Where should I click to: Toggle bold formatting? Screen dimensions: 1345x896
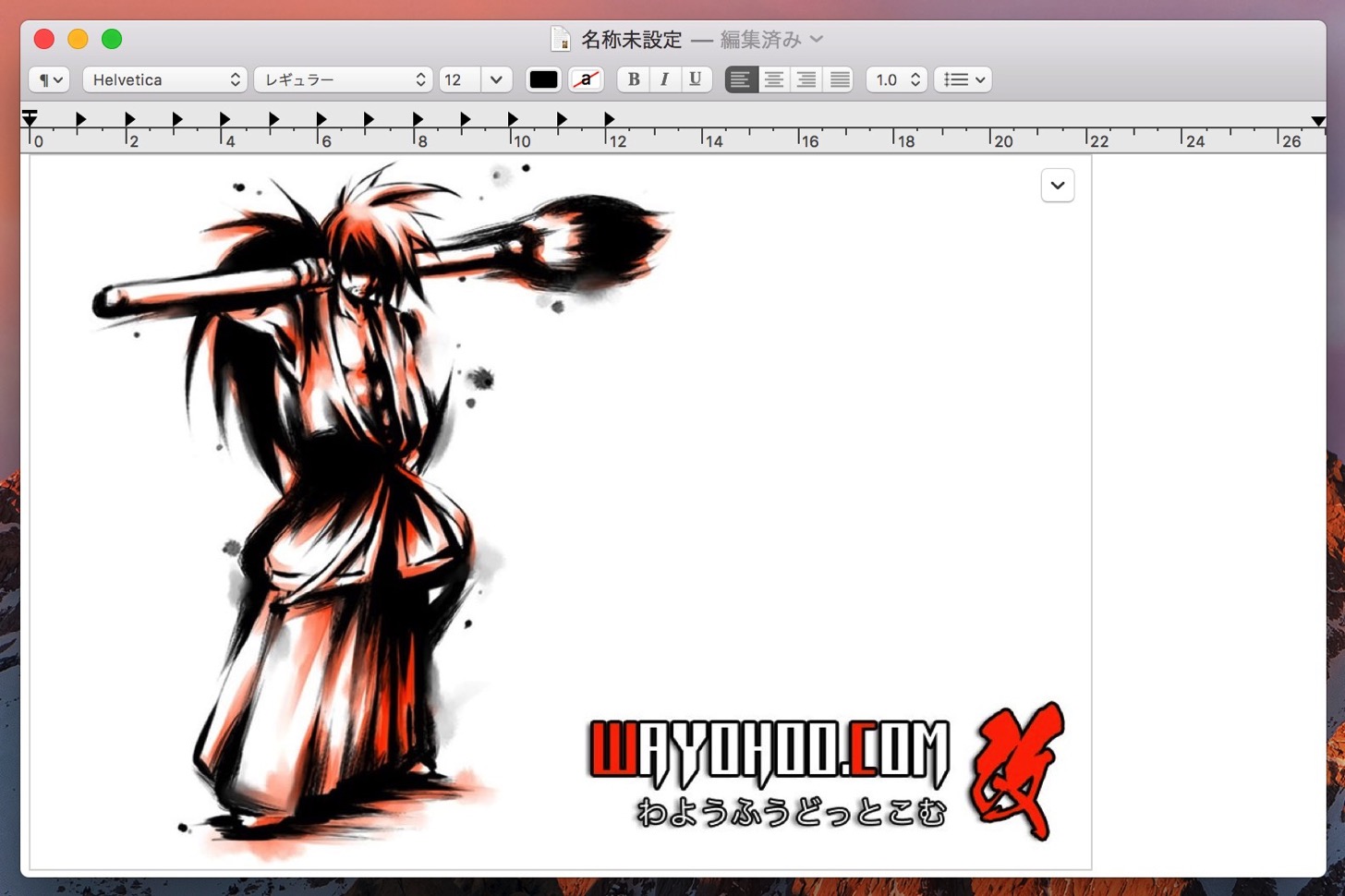[633, 79]
